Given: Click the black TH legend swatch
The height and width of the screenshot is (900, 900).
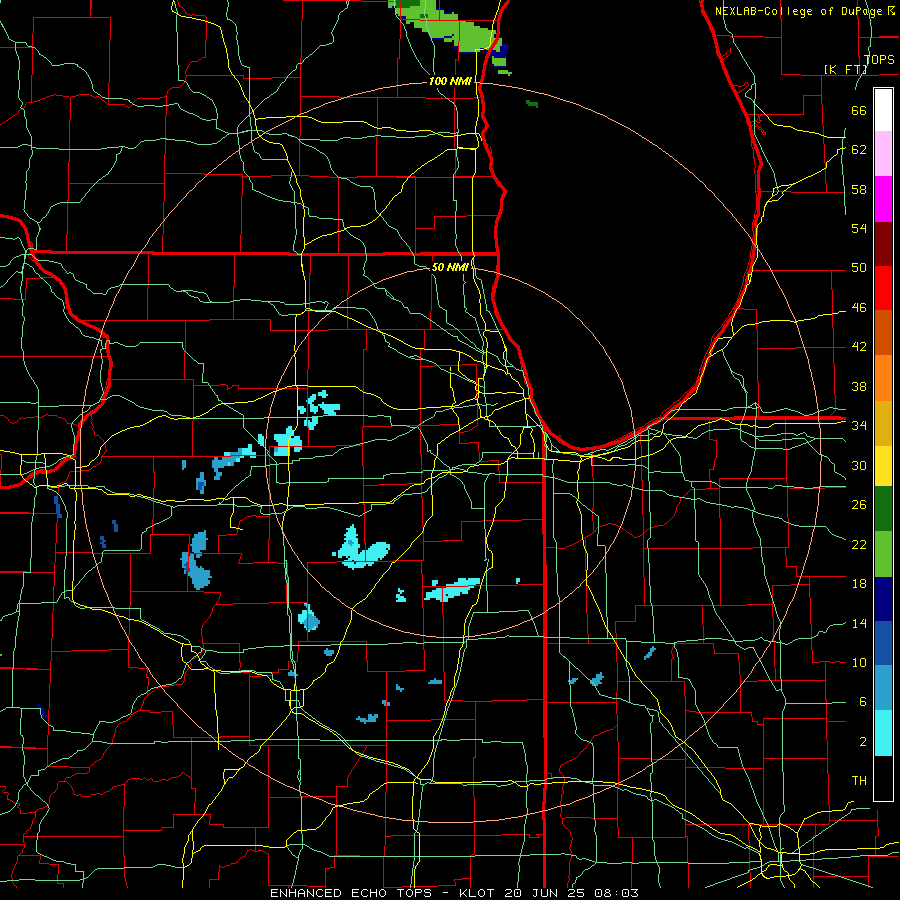Looking at the screenshot, I should pos(883,778).
